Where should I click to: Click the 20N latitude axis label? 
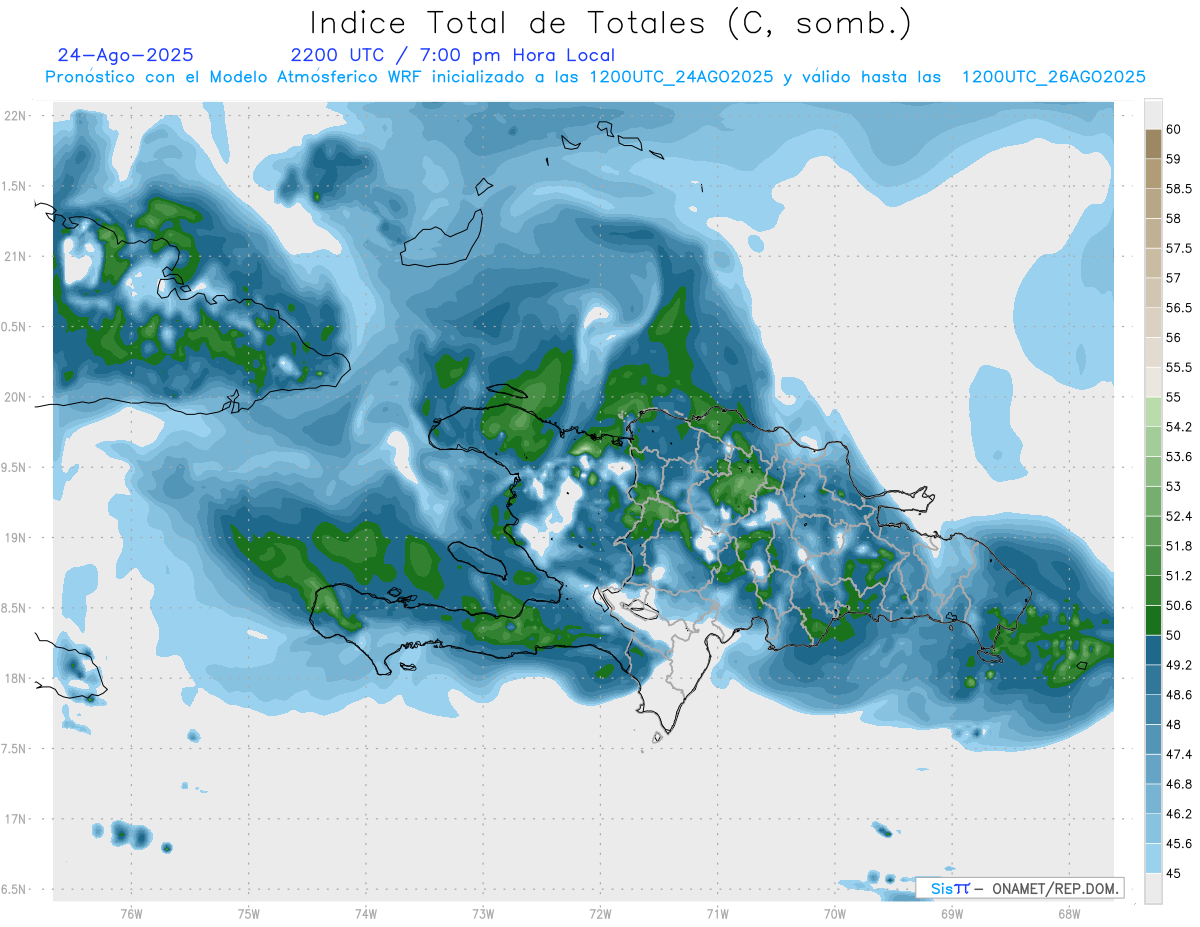point(15,398)
